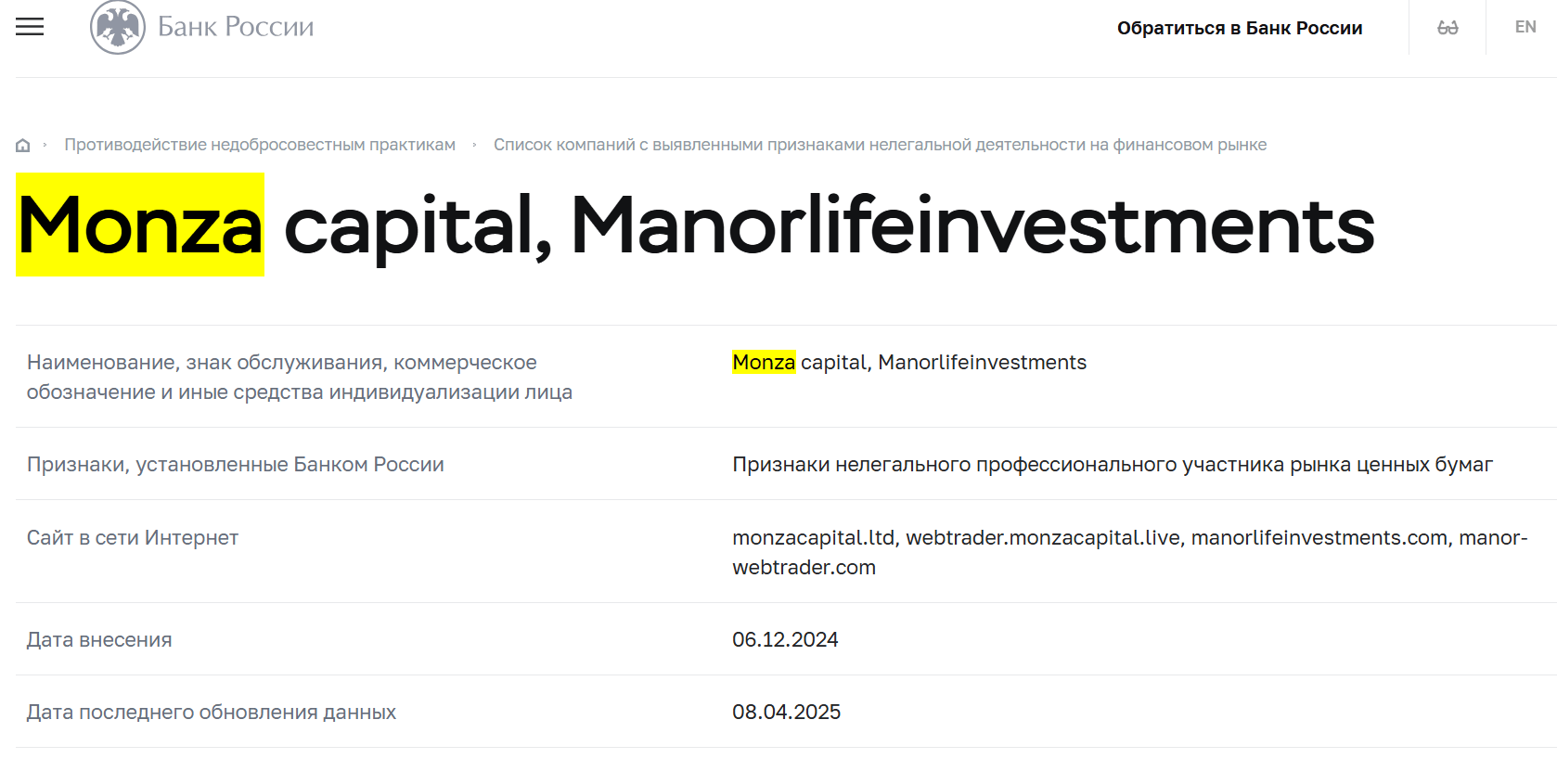
Task: Click the Дата внесения label
Action: click(99, 639)
